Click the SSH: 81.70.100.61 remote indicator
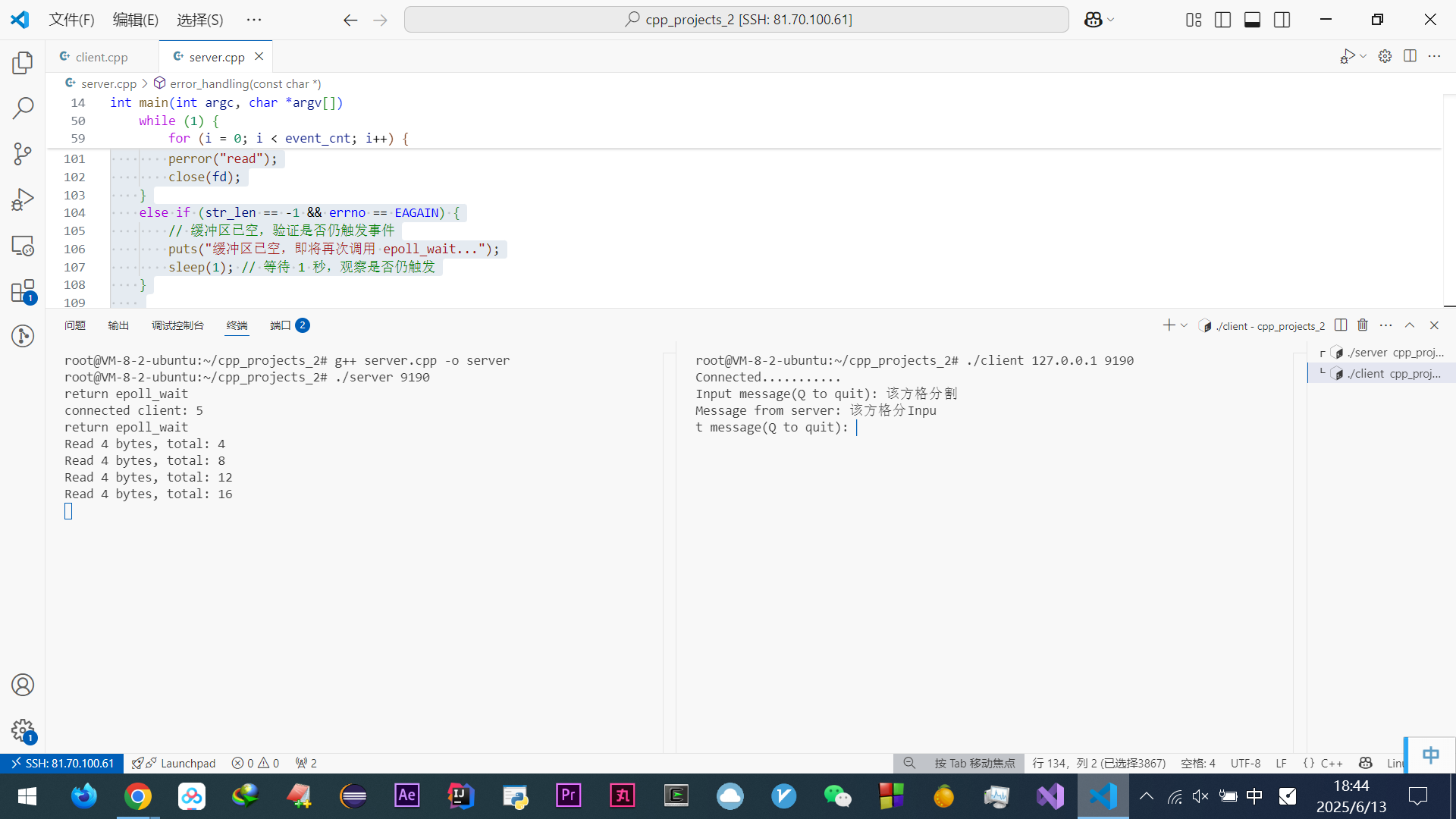Viewport: 1456px width, 819px height. click(x=61, y=763)
